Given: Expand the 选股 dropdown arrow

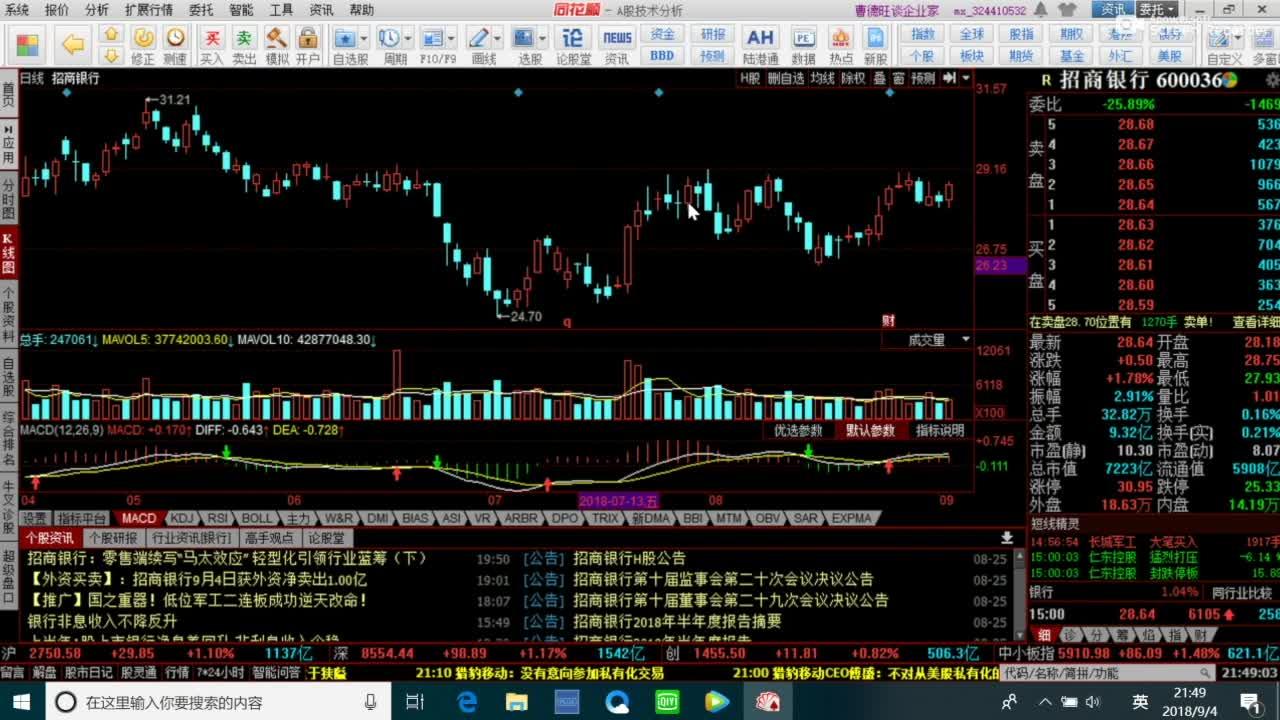Looking at the screenshot, I should click(x=543, y=38).
